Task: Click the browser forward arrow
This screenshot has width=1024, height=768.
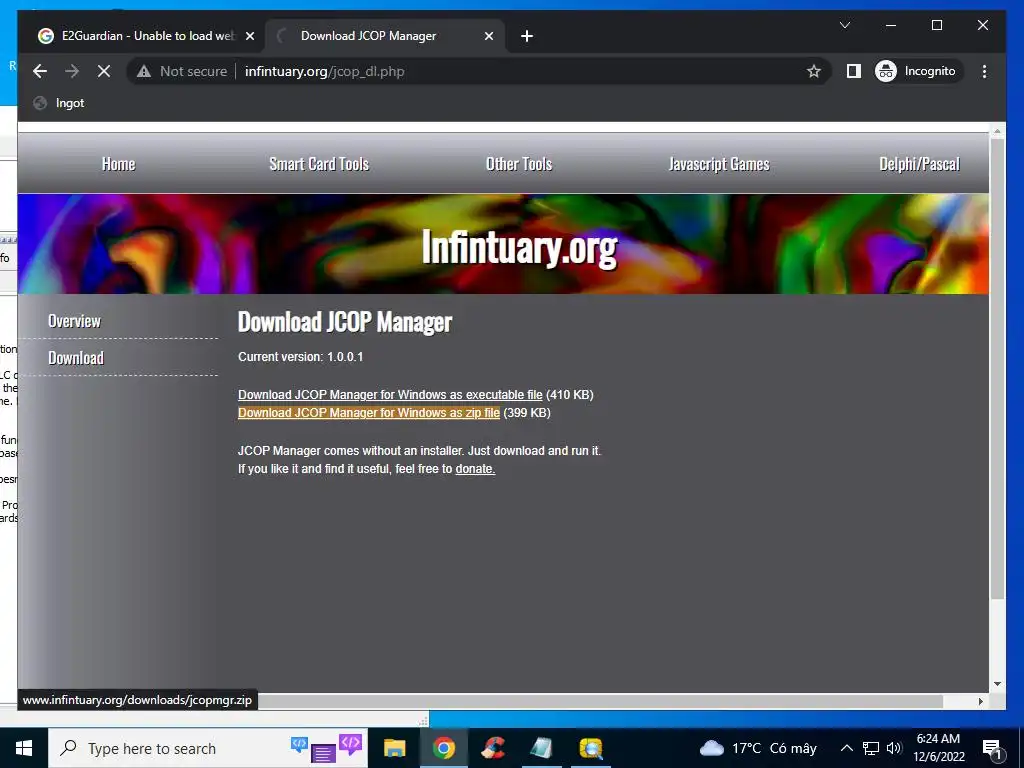Action: point(72,71)
